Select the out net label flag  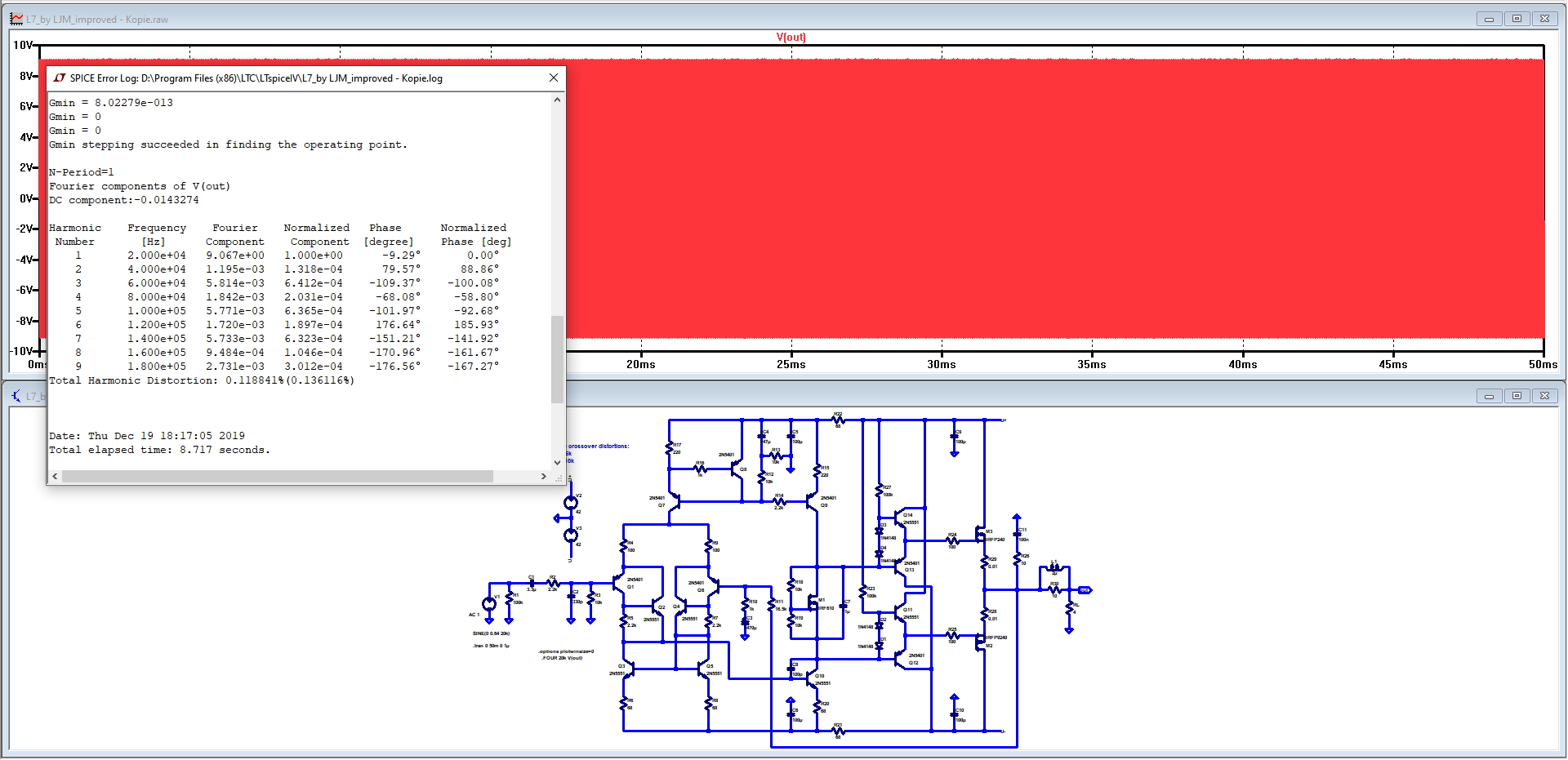click(1085, 589)
